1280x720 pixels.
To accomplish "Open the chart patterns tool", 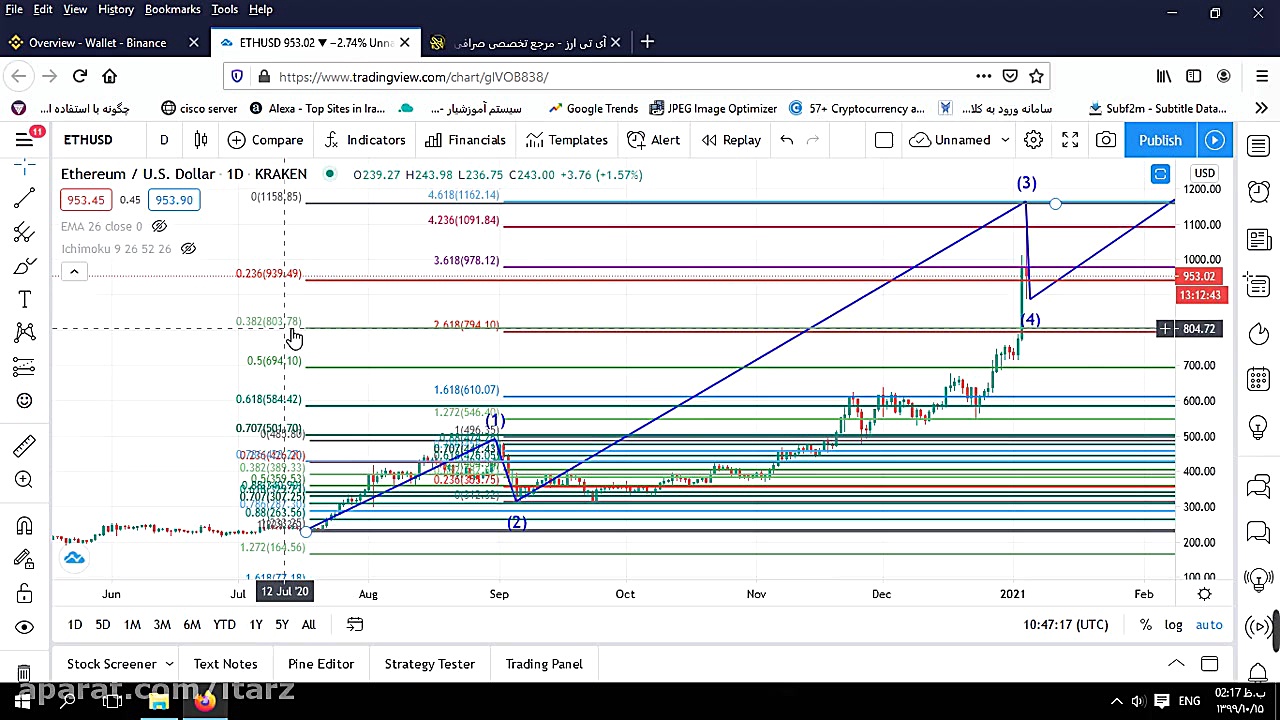I will (25, 333).
